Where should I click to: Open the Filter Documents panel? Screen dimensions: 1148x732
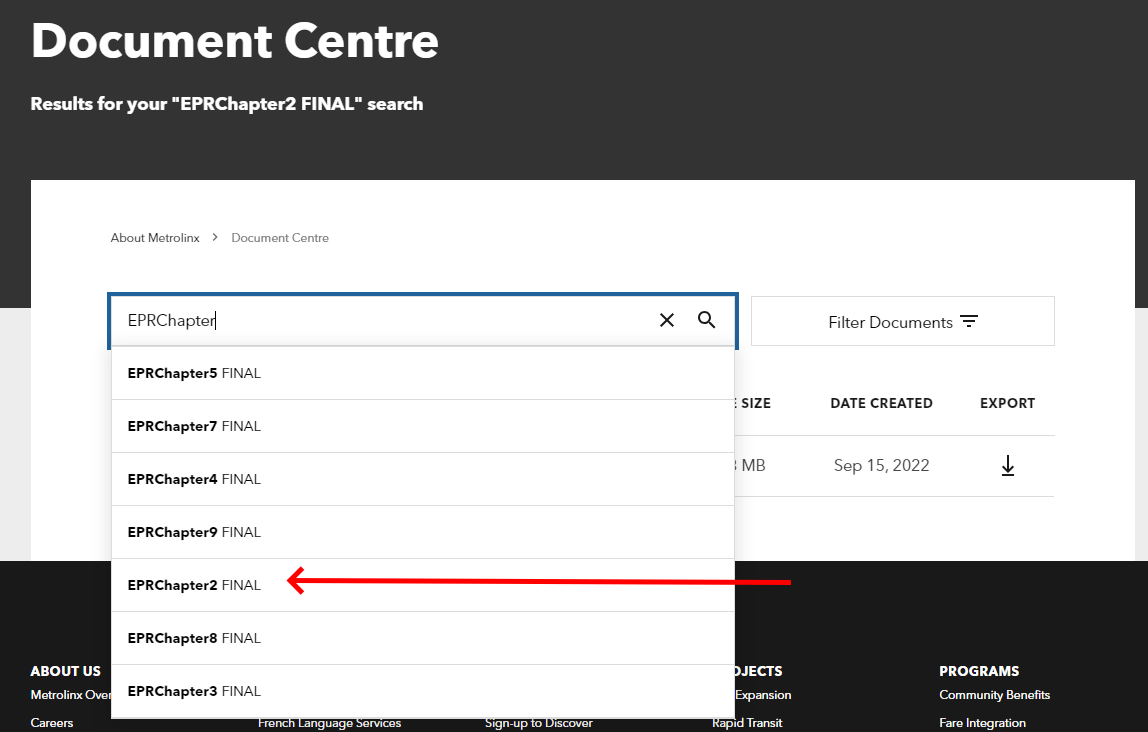point(902,322)
